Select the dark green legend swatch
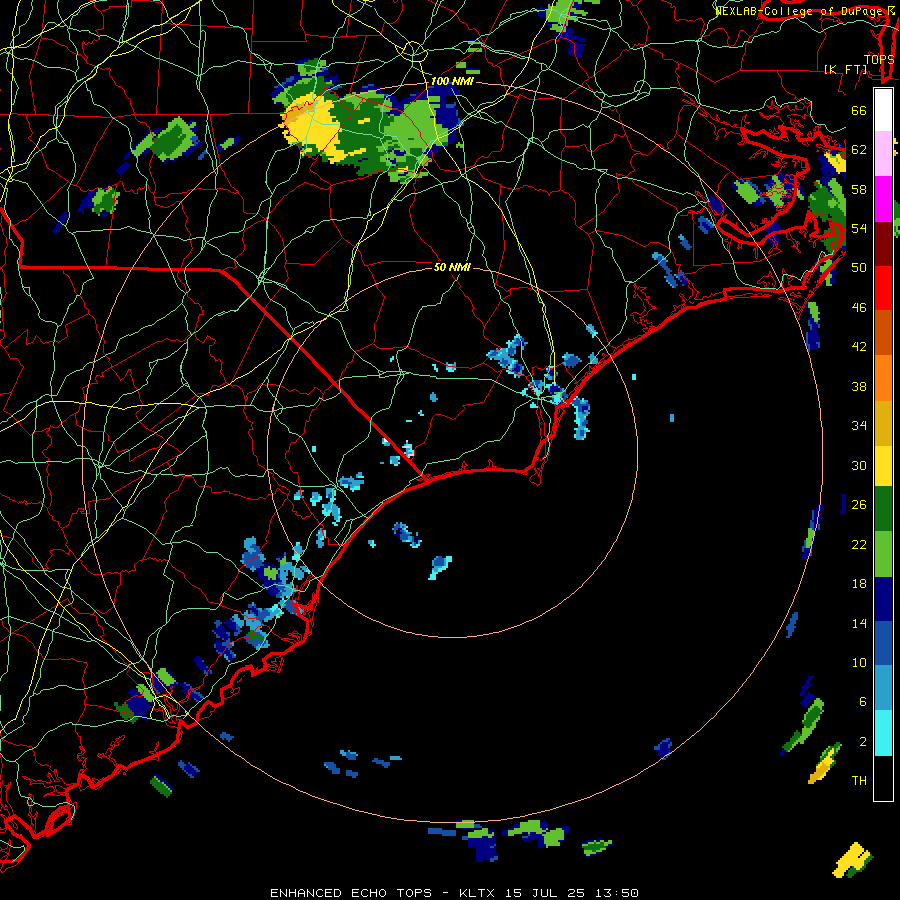900x900 pixels. point(883,509)
